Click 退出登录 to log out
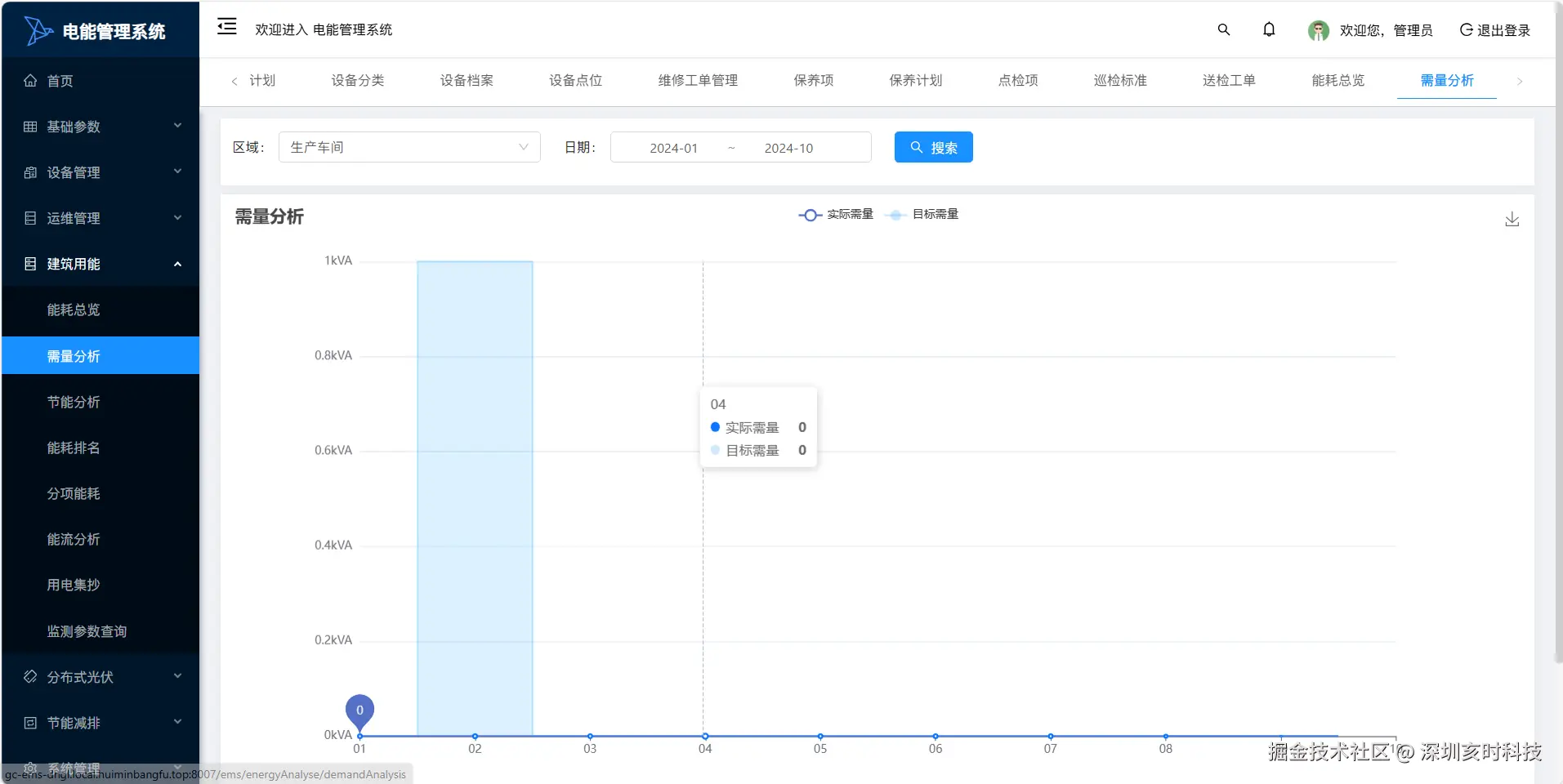This screenshot has width=1563, height=784. (x=1495, y=30)
